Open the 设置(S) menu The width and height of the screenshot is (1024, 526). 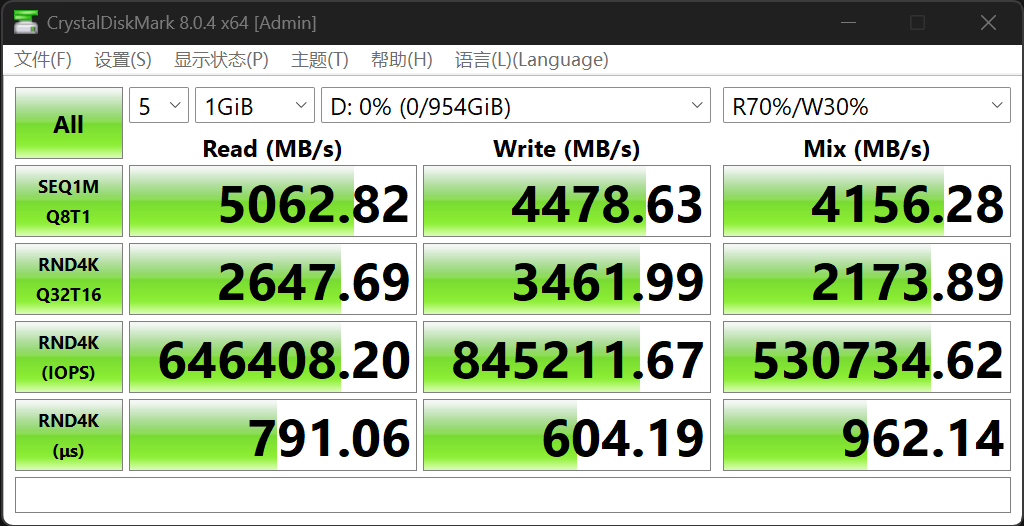tap(123, 60)
